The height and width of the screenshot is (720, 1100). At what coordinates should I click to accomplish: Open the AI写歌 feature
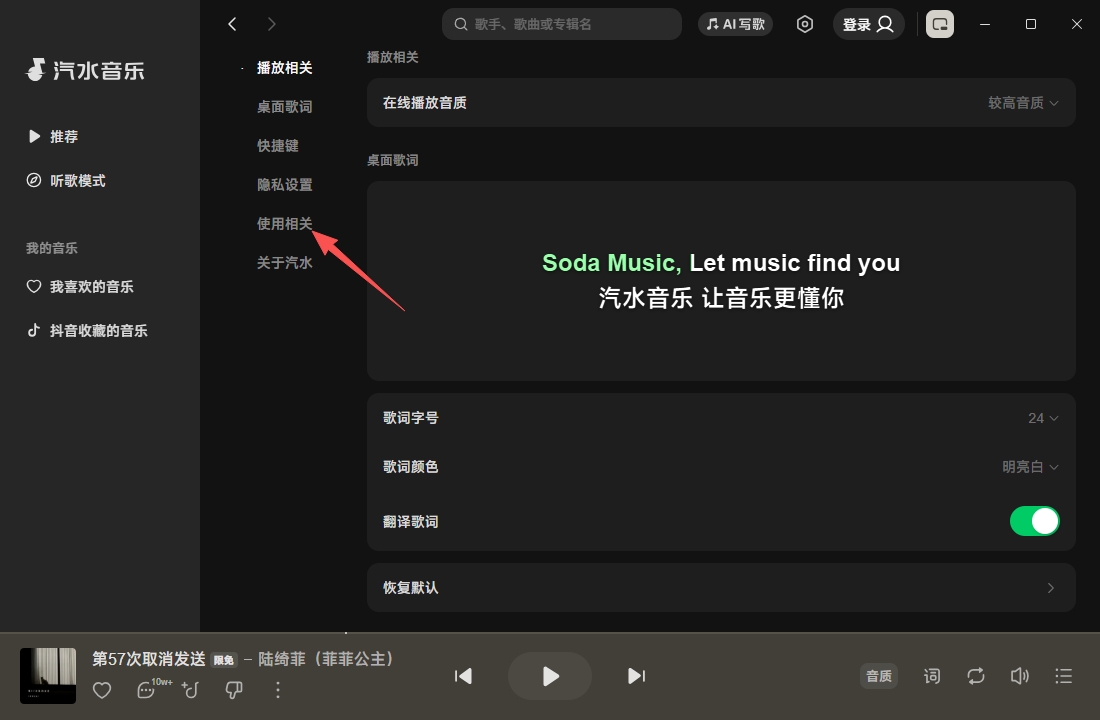click(x=735, y=25)
